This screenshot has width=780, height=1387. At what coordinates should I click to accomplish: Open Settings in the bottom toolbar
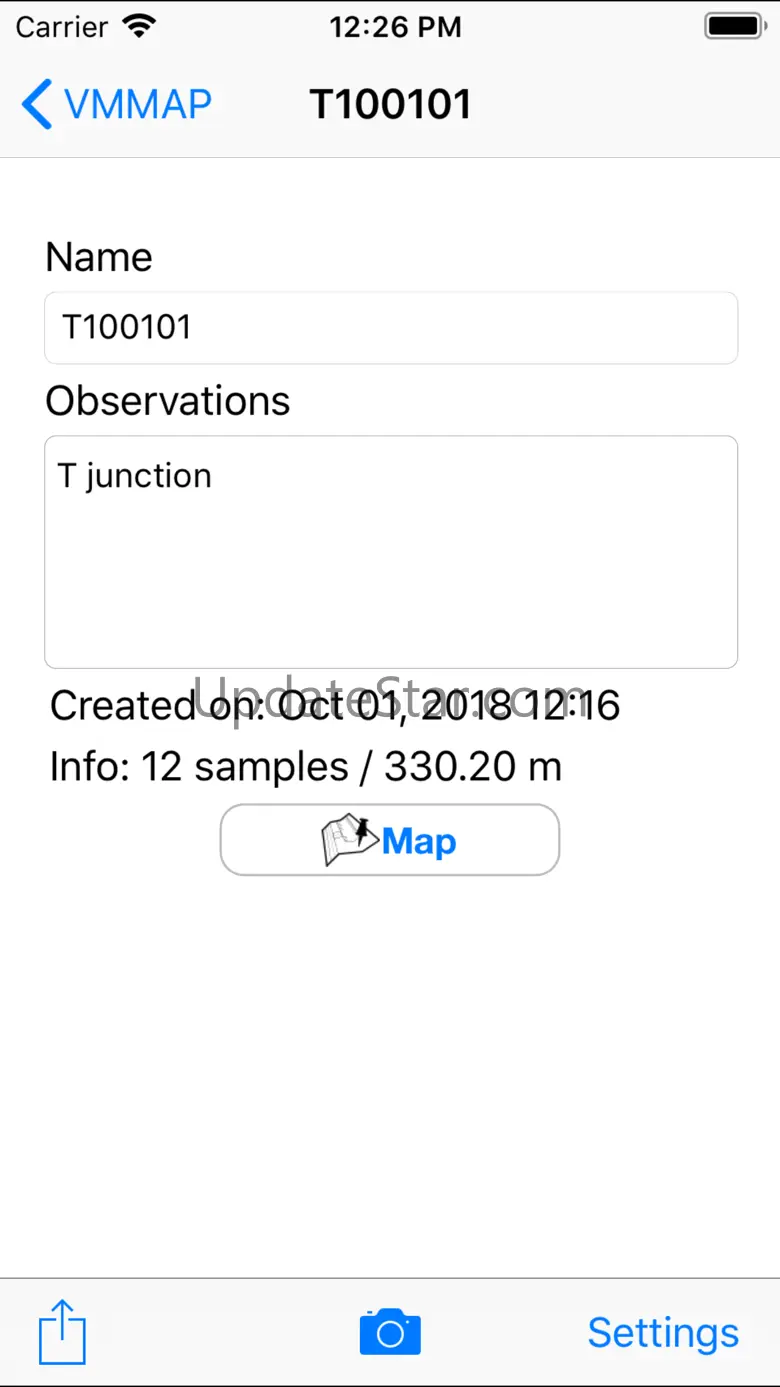point(663,1332)
